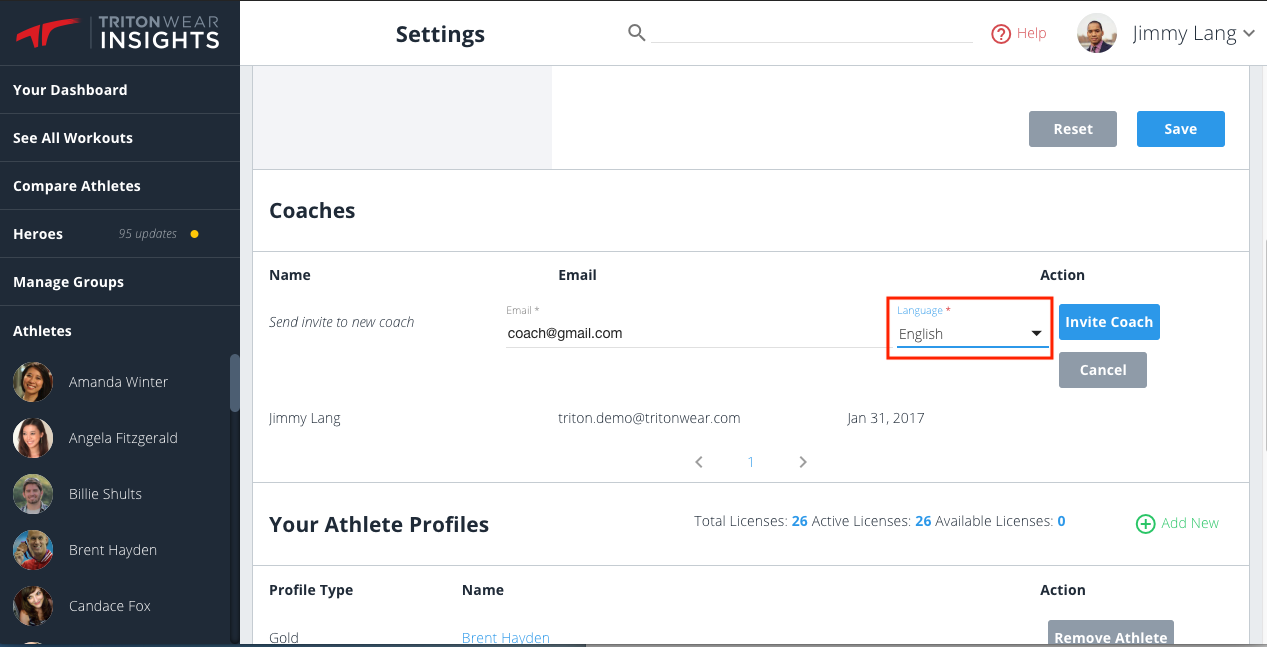Click Amanda Winter's avatar photo
The width and height of the screenshot is (1267, 647).
[33, 382]
